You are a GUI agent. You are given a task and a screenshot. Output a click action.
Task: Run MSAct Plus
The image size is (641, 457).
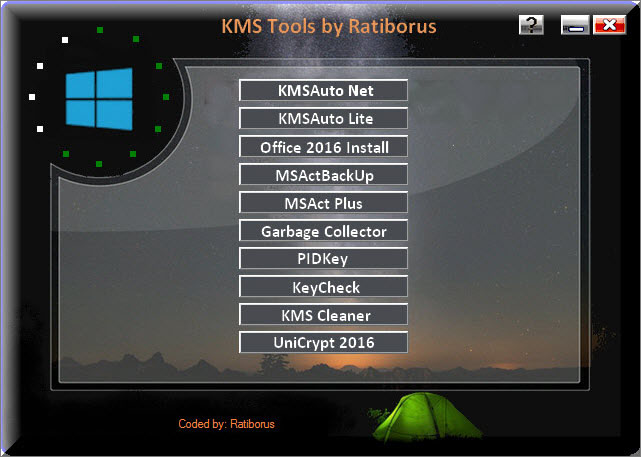click(x=323, y=203)
